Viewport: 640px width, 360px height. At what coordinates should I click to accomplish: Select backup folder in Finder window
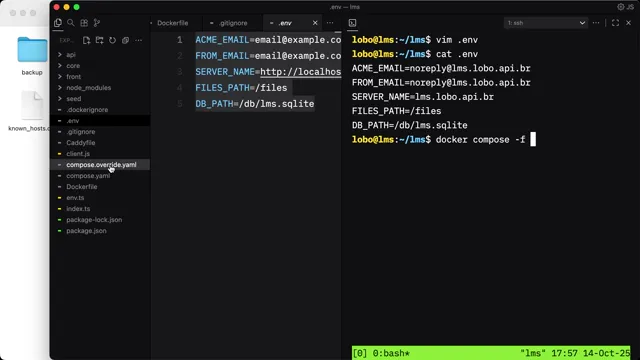coord(32,56)
